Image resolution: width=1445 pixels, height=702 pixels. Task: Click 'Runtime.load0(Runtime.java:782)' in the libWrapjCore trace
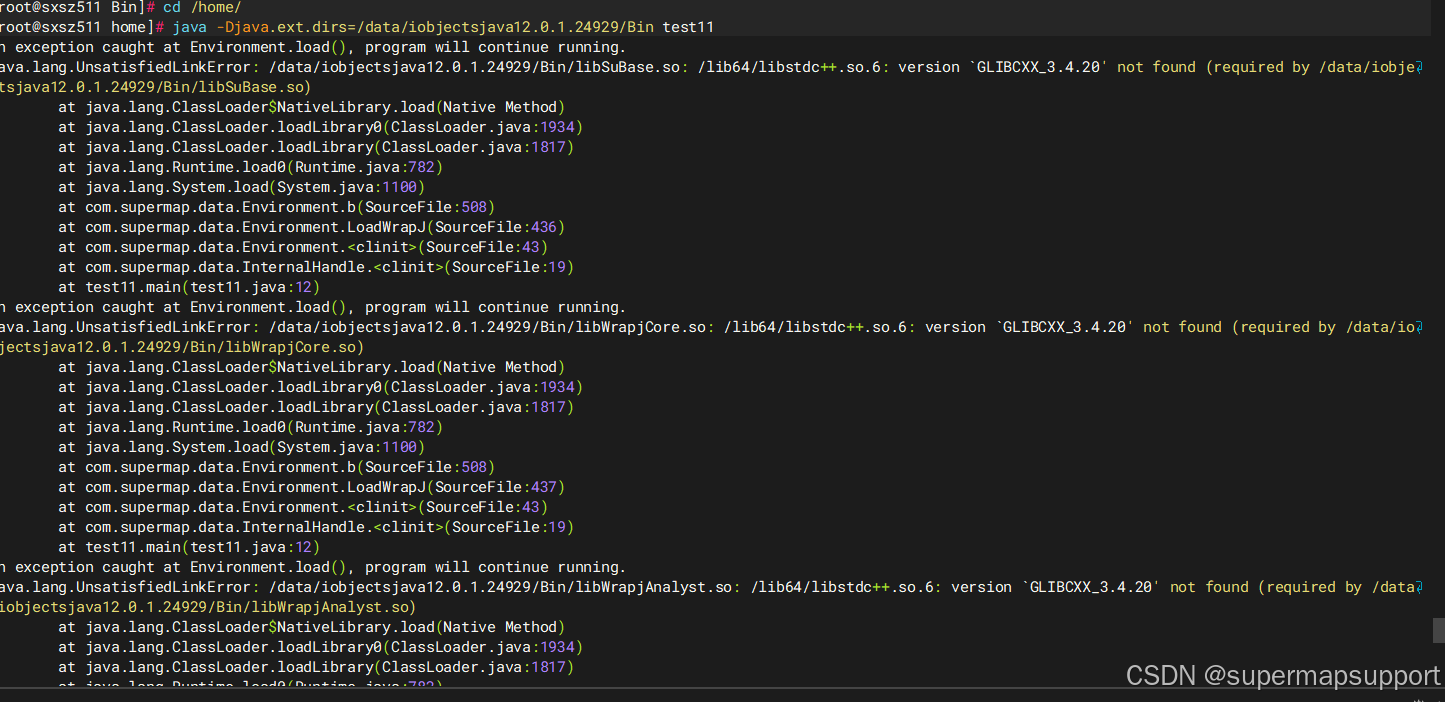pos(250,427)
